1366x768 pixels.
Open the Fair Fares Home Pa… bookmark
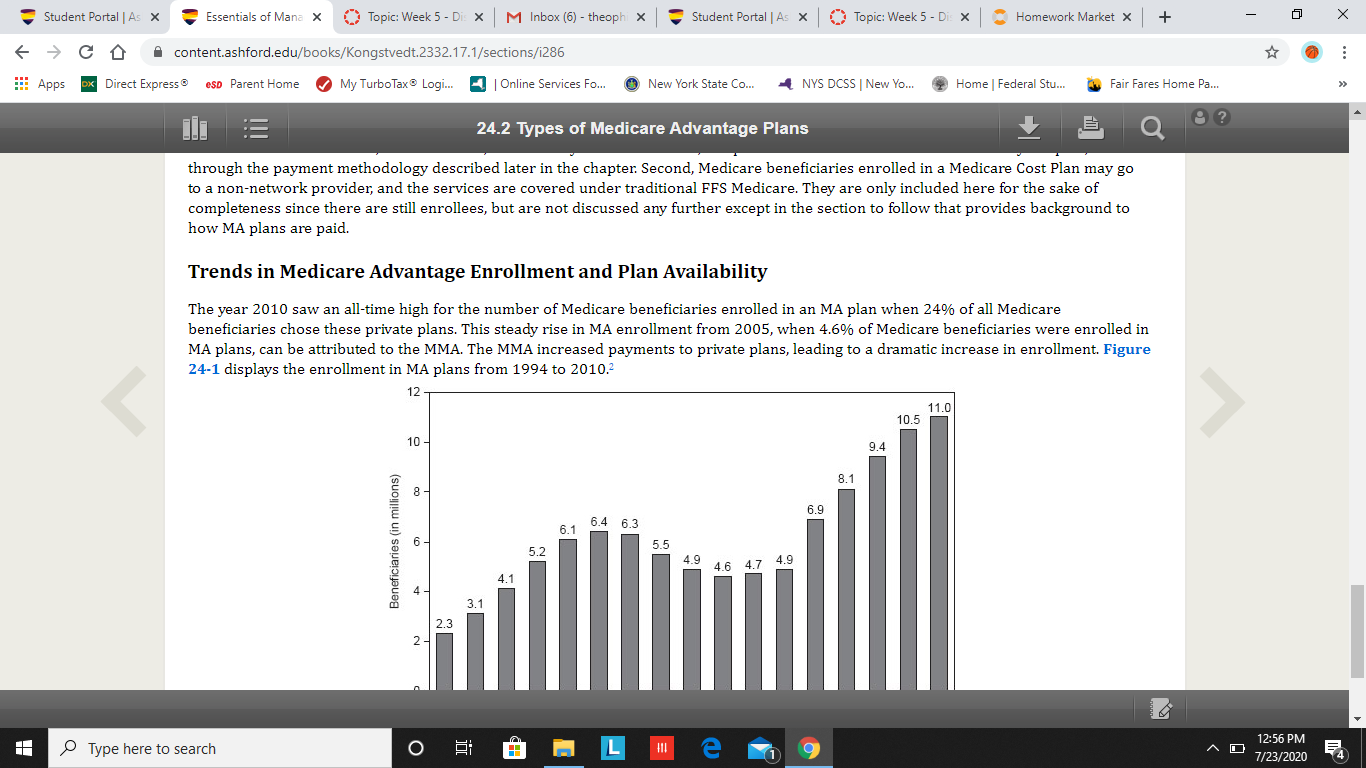[x=1153, y=84]
